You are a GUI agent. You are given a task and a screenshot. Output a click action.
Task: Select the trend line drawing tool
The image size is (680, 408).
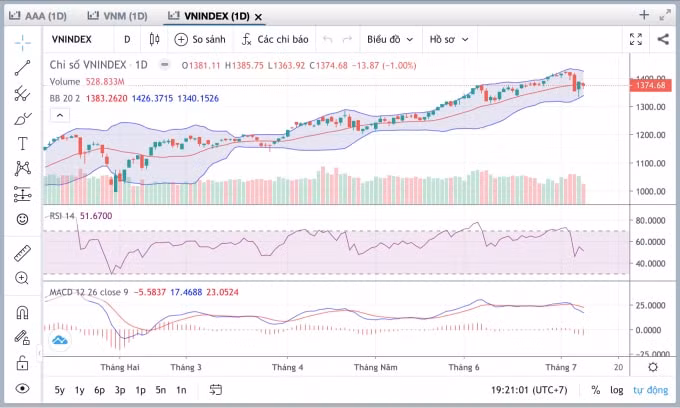23,68
